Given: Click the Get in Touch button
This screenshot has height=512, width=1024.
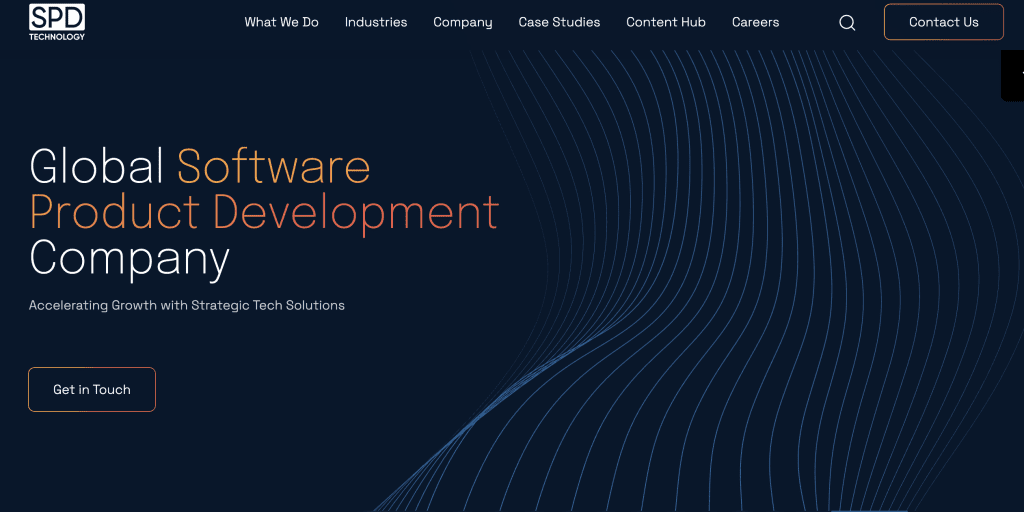Looking at the screenshot, I should coord(92,390).
